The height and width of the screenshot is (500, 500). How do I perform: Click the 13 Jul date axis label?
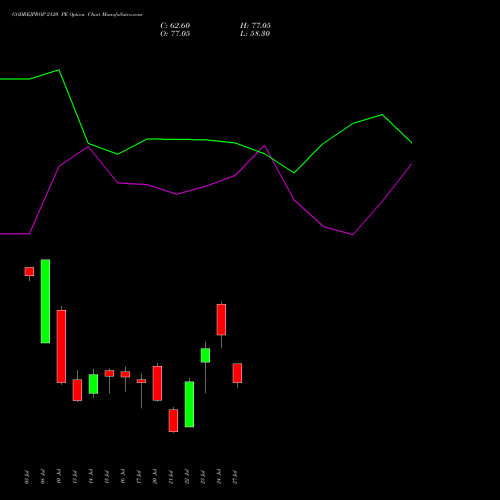(75, 477)
